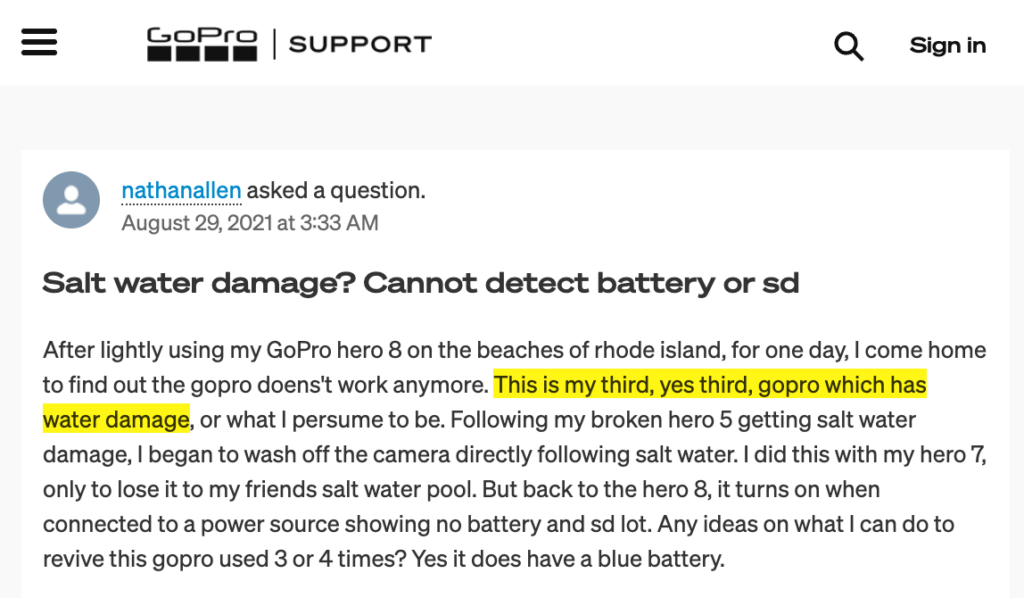Click nathanallen's grey profile avatar
Screen dimensions: 1024x598
71,200
